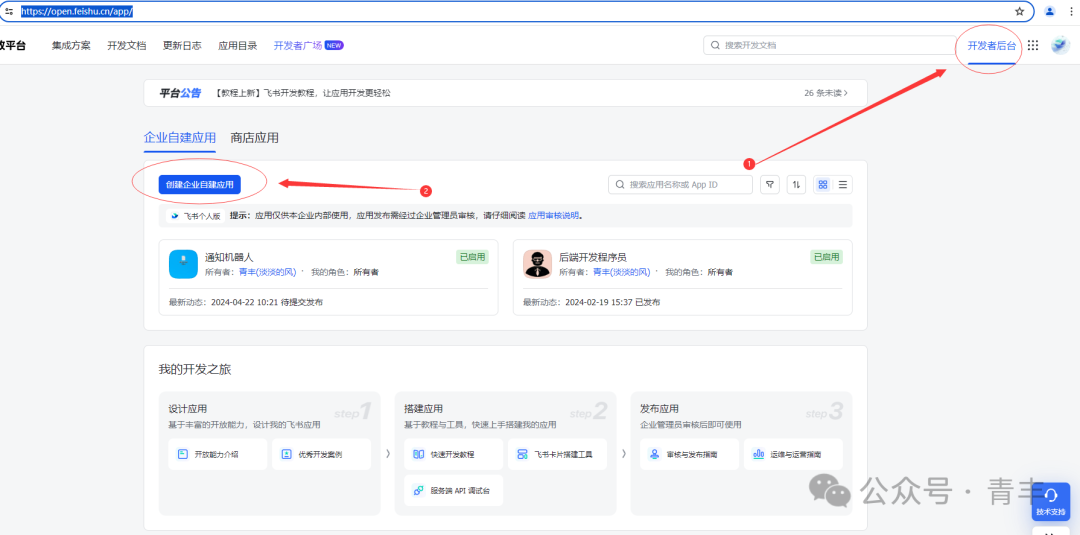Viewport: 1080px width, 535px height.
Task: Open 优秀开发案例 card
Action: [x=322, y=454]
